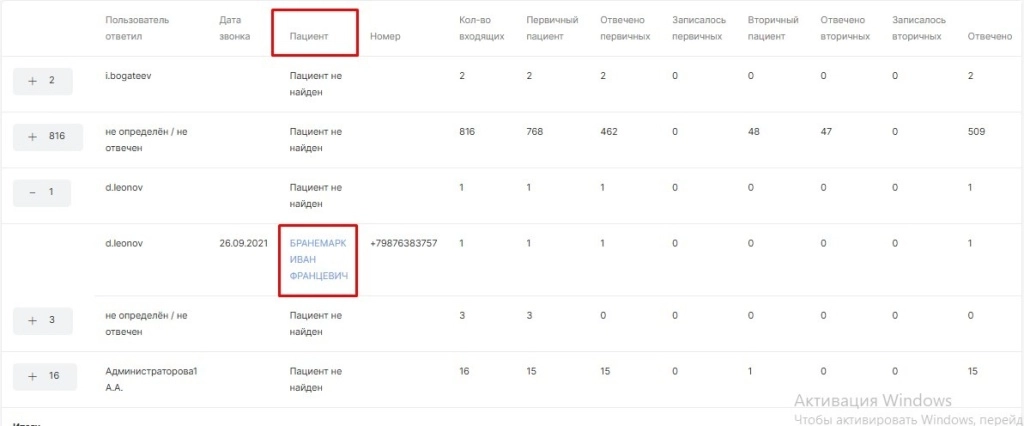Open patient БРАНЕМАРК ИВАН ФРАНЦЕВИЧ link
The width and height of the screenshot is (1024, 426).
[318, 259]
